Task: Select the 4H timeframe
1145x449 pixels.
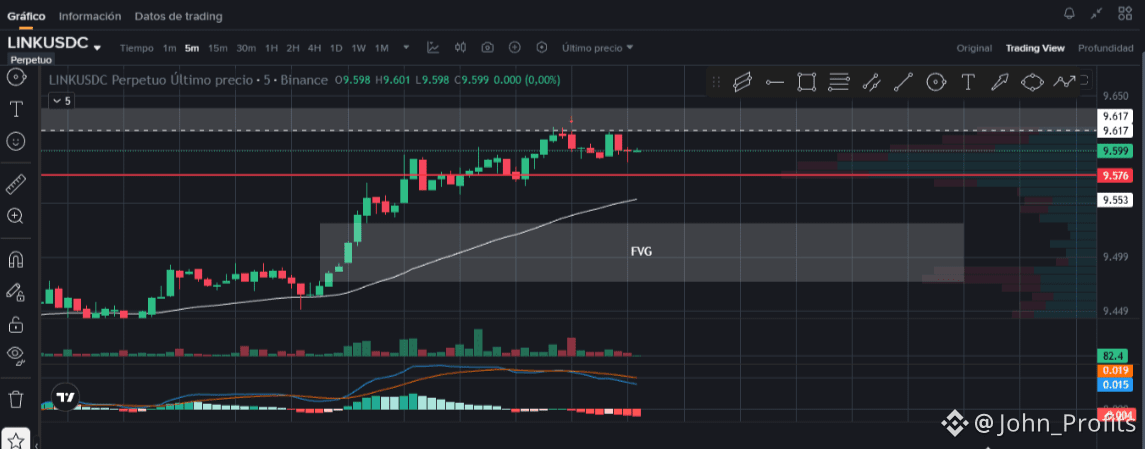Action: click(315, 48)
